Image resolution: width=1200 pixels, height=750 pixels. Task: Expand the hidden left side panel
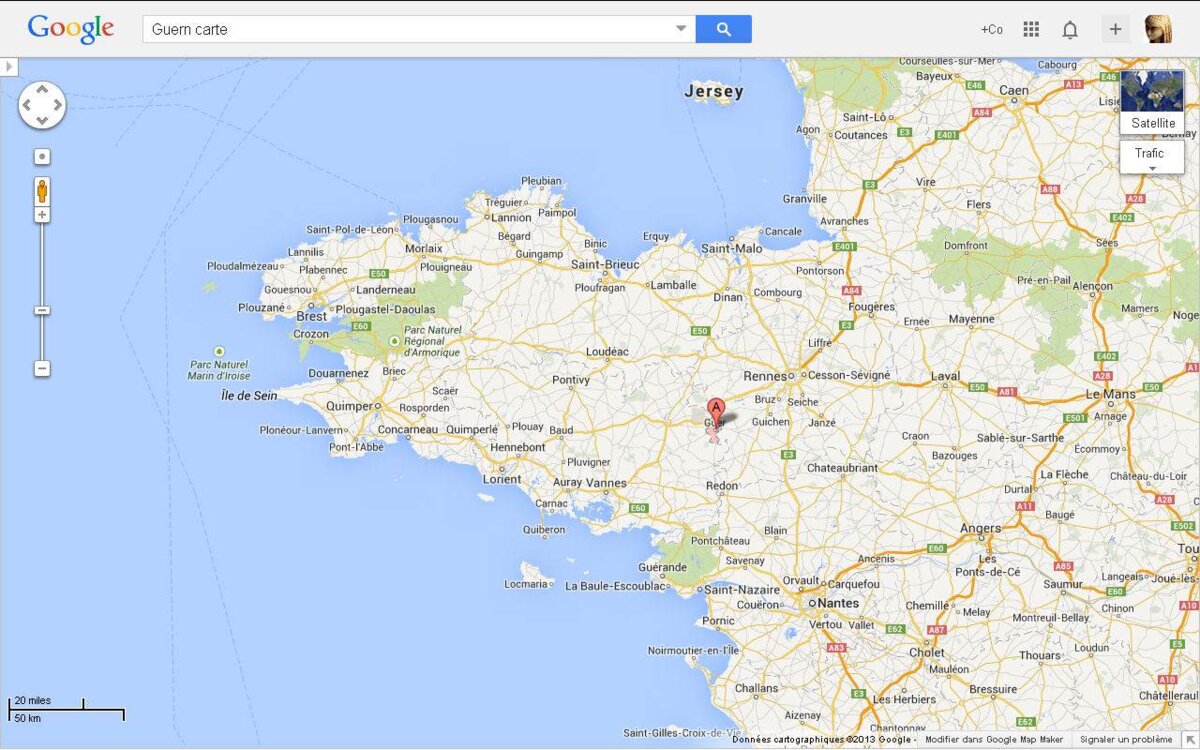pyautogui.click(x=9, y=67)
